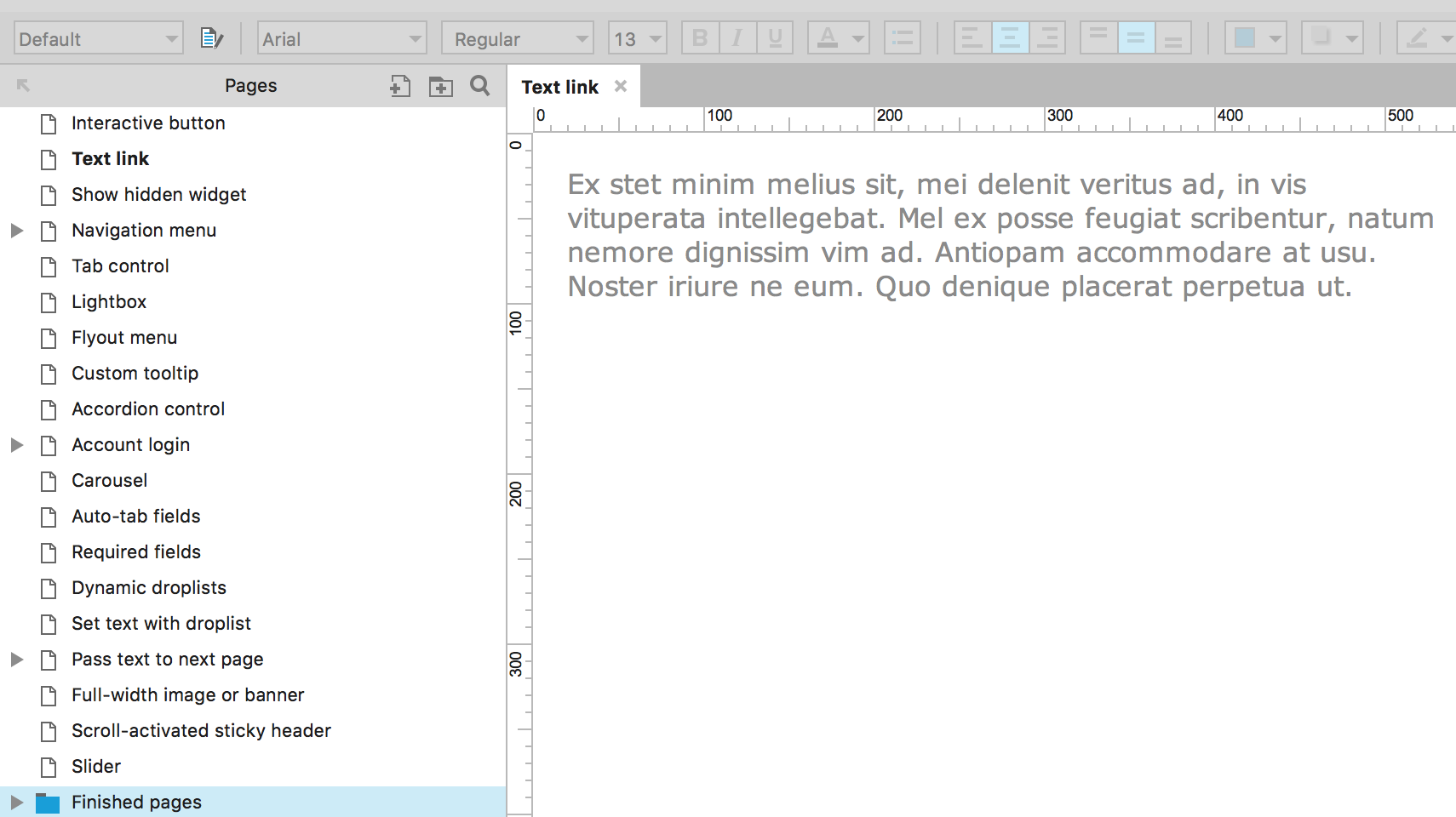Select the Pass text to next page item
The height and width of the screenshot is (817, 1456).
[x=168, y=659]
